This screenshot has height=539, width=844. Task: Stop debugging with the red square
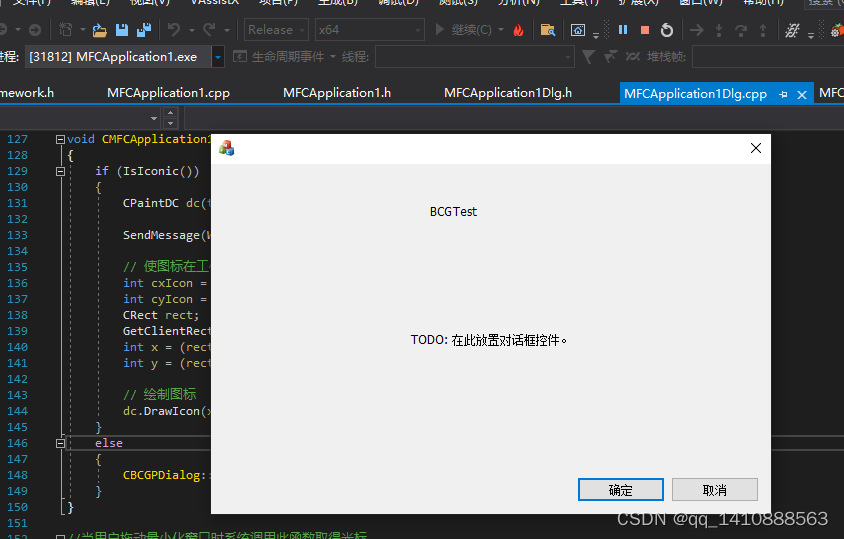tap(644, 30)
